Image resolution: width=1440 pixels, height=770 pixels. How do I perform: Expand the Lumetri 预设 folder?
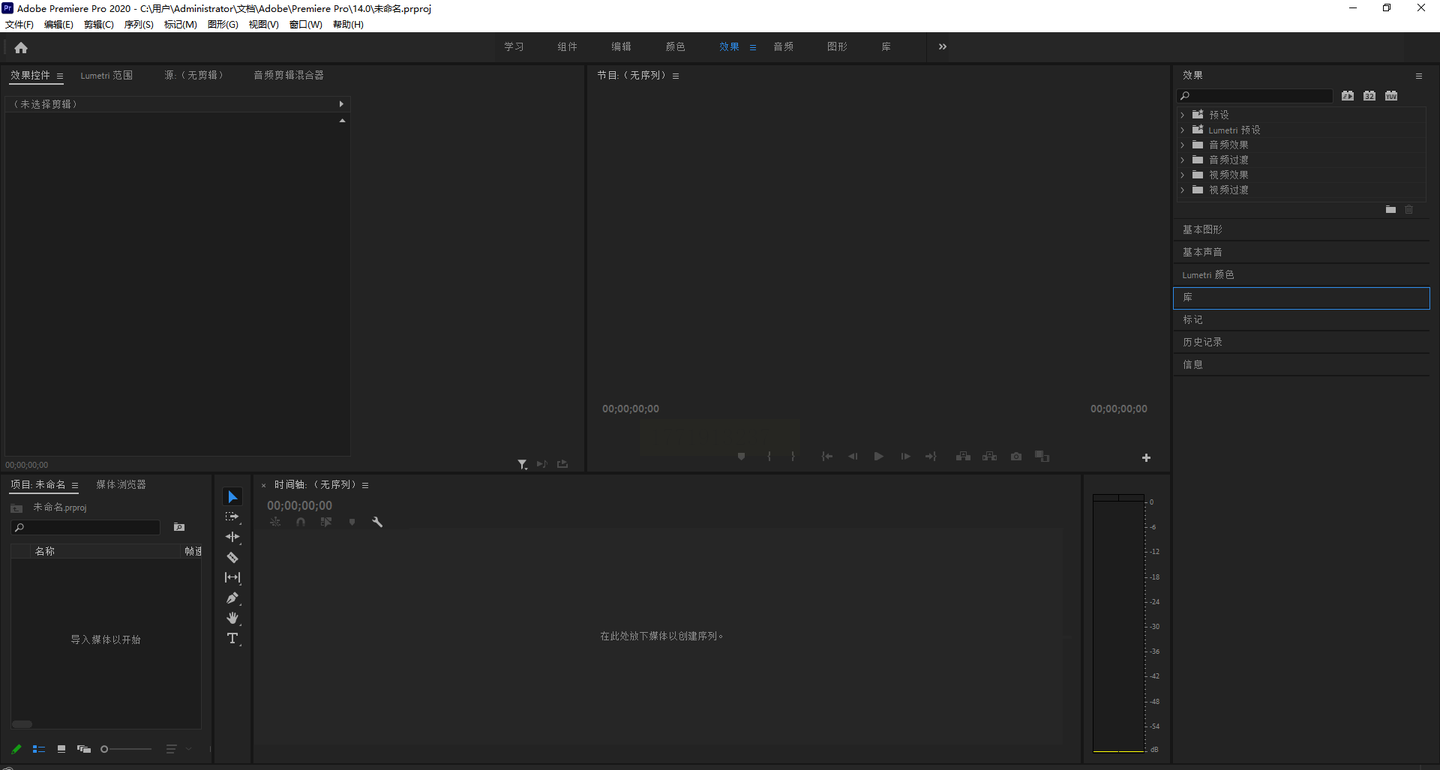(x=1183, y=130)
